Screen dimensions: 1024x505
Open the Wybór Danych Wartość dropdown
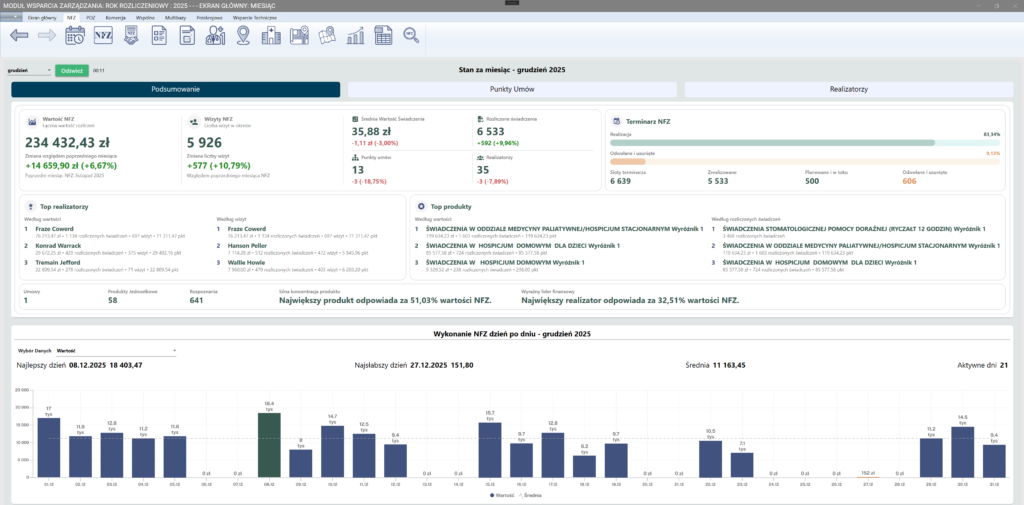tap(116, 351)
